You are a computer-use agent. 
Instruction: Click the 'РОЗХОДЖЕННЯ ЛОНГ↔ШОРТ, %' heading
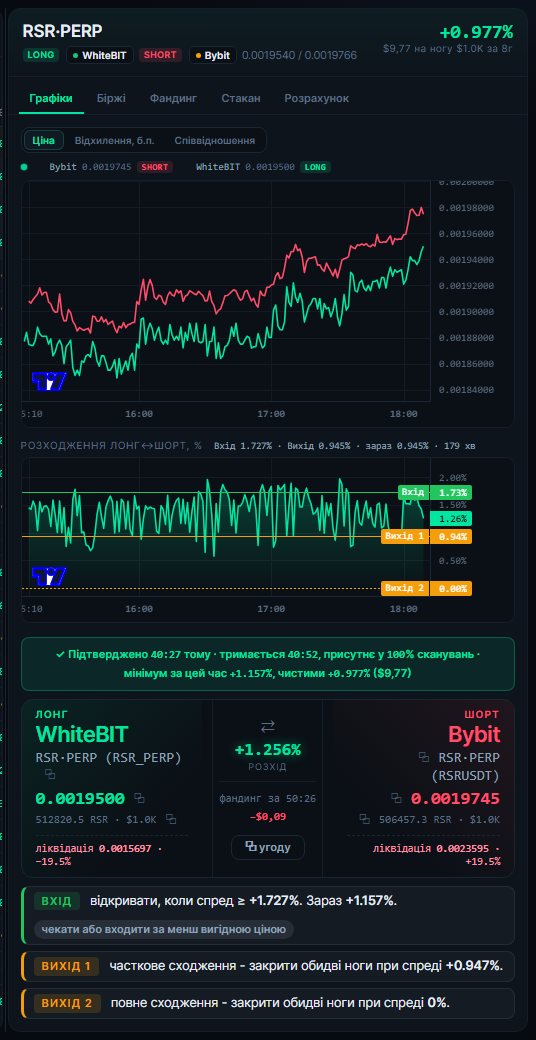coord(111,446)
